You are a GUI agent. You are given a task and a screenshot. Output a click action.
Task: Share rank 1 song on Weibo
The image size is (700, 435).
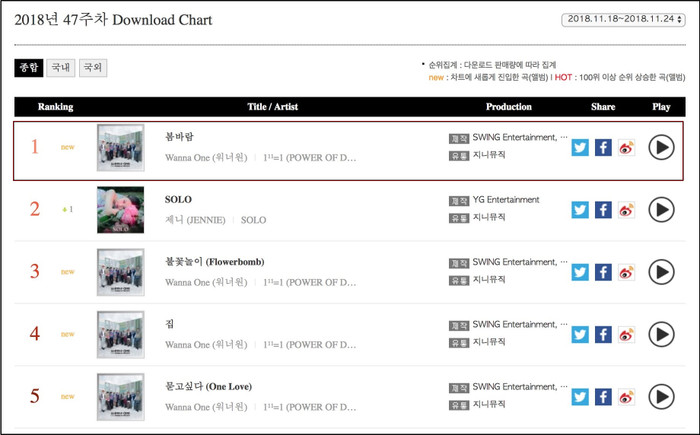tap(626, 147)
